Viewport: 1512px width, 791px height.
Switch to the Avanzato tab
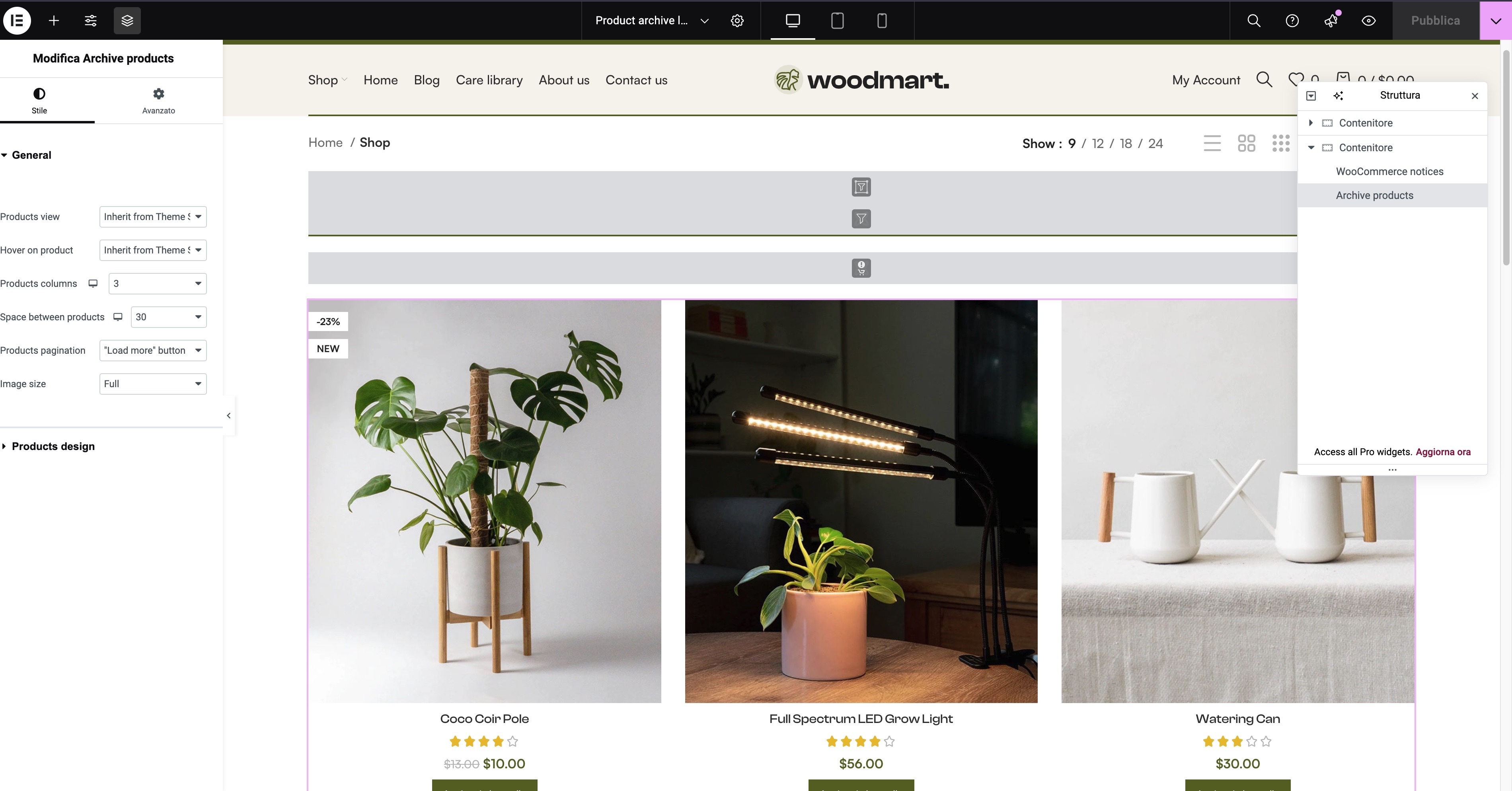click(158, 101)
